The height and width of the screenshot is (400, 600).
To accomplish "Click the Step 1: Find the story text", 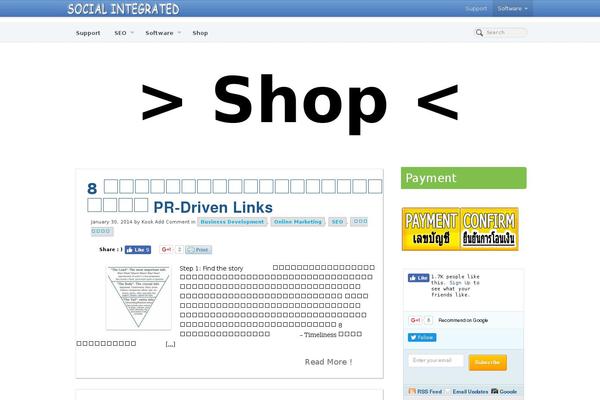I will pyautogui.click(x=211, y=268).
